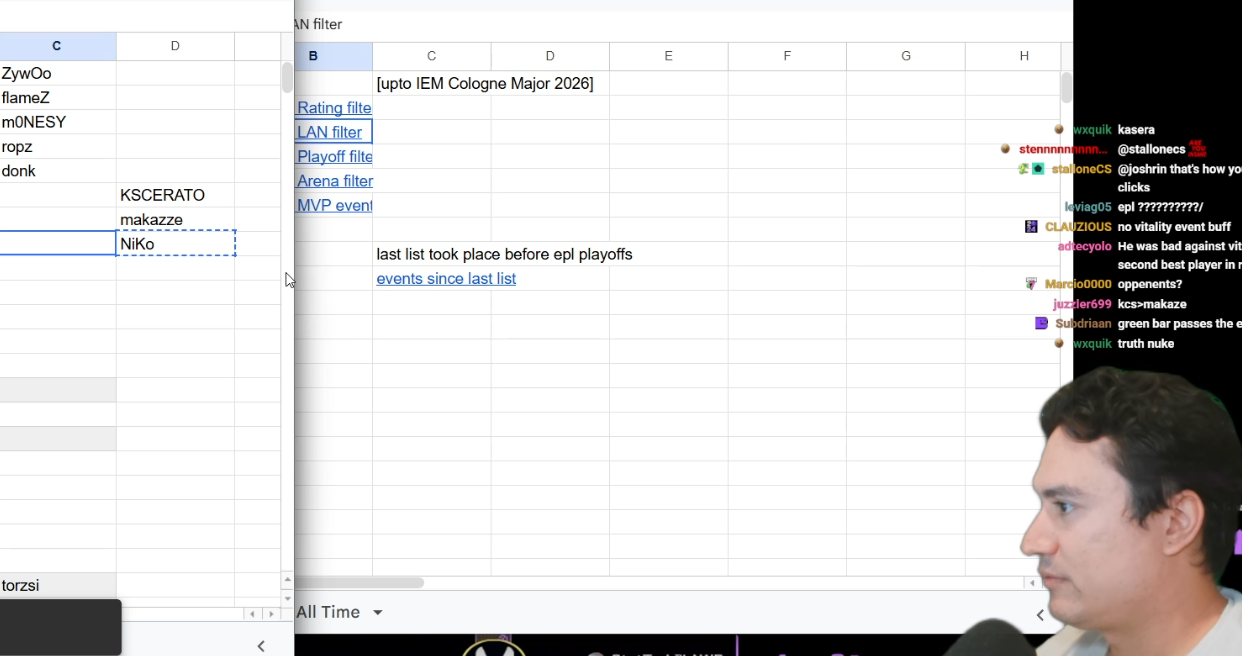Click the right sheet's vertical scrollbar thumb

click(x=1066, y=87)
